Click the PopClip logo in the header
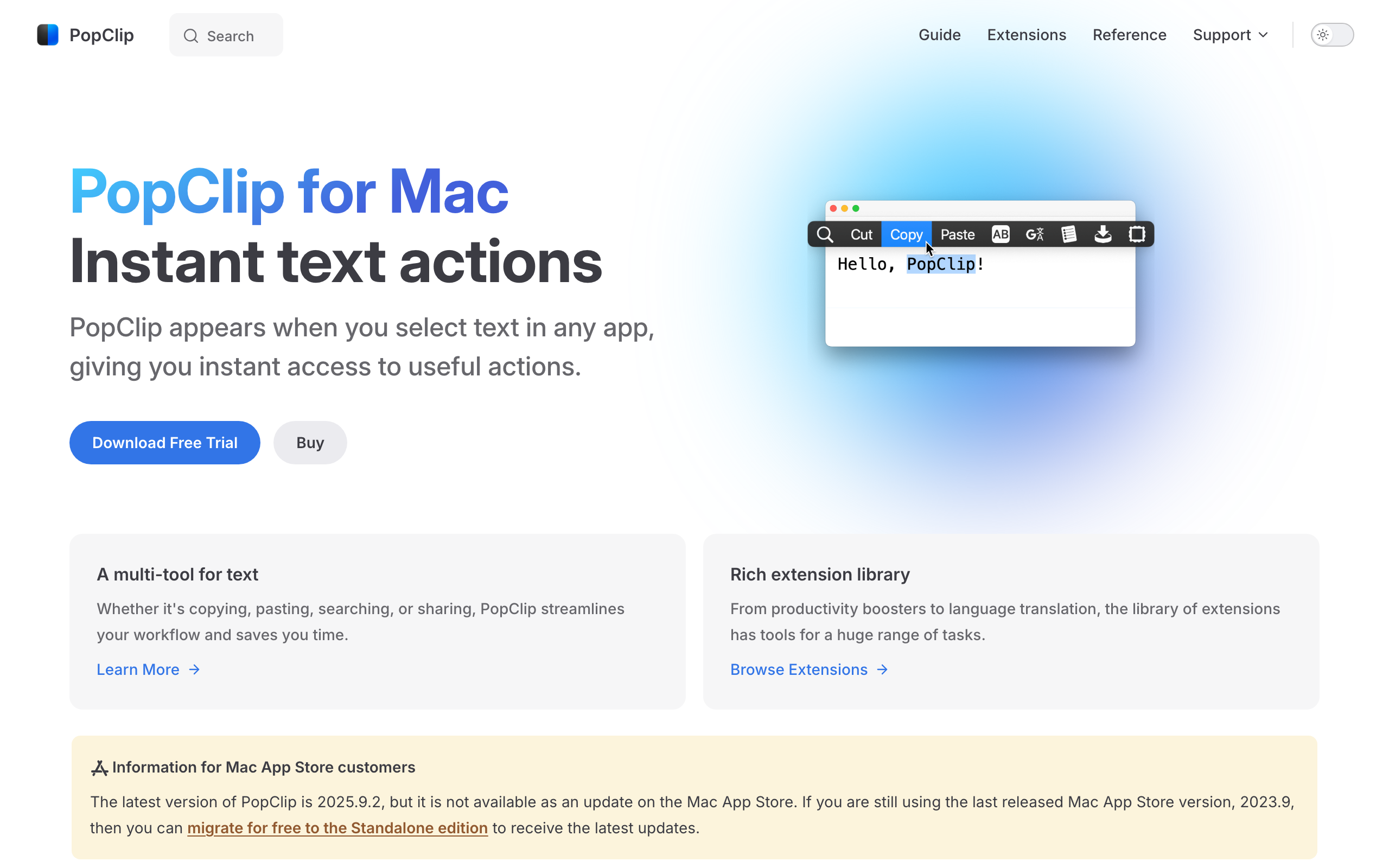1389x868 pixels. [85, 34]
